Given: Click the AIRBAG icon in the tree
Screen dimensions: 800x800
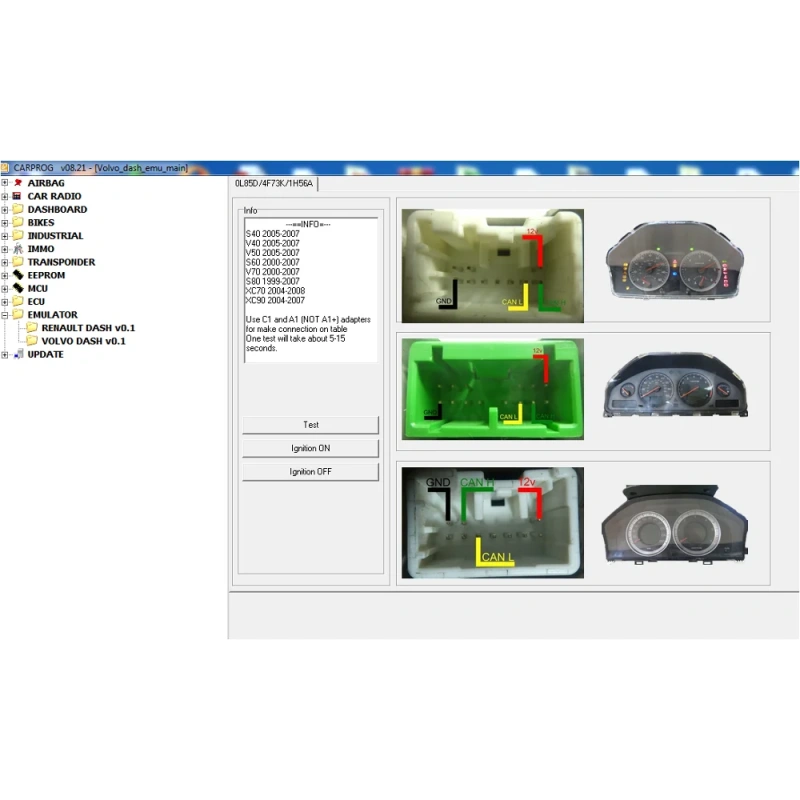Looking at the screenshot, I should [x=18, y=183].
